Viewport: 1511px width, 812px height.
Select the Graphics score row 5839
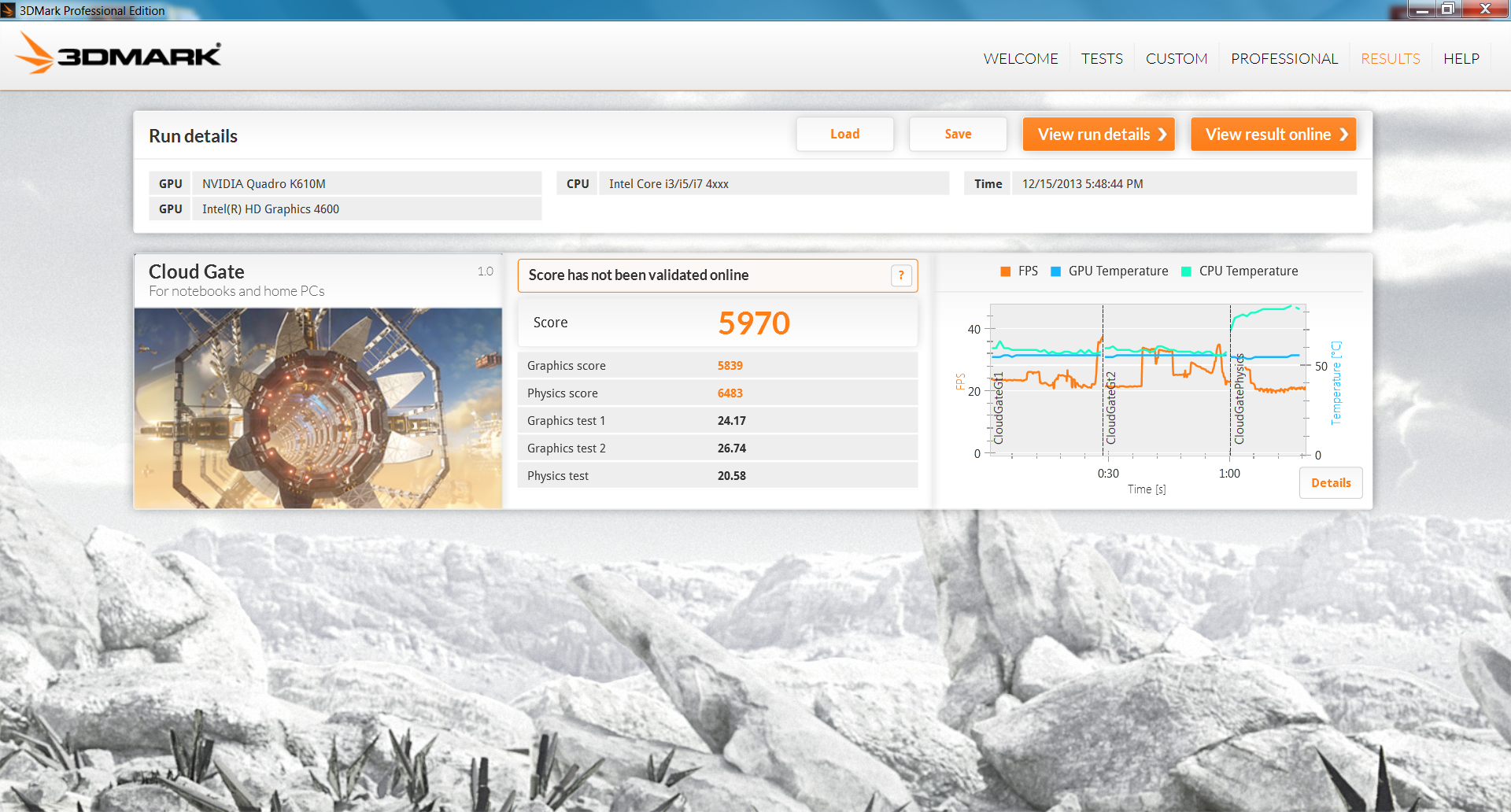pos(718,366)
